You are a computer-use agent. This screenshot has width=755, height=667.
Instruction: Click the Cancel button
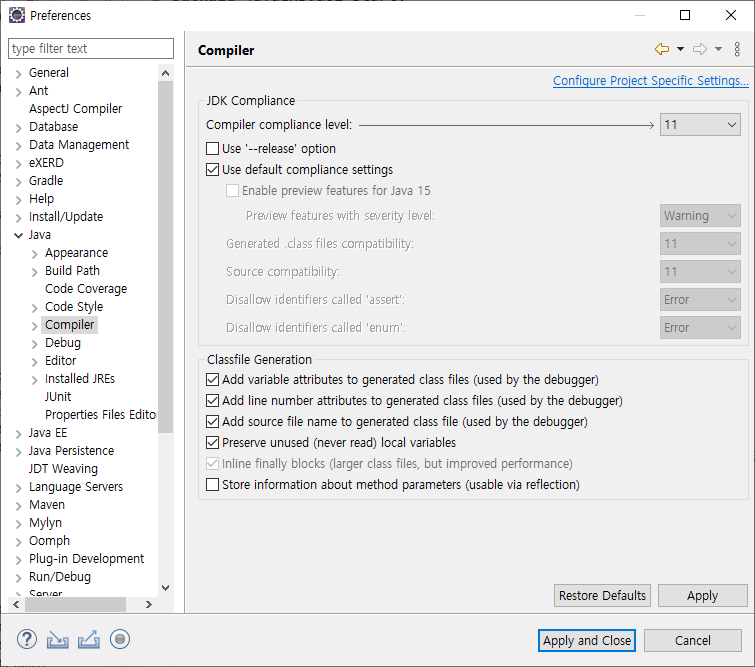pos(693,641)
